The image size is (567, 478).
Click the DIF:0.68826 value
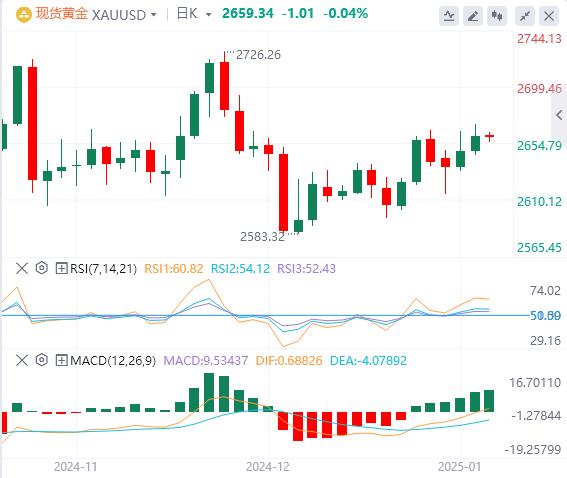(289, 360)
